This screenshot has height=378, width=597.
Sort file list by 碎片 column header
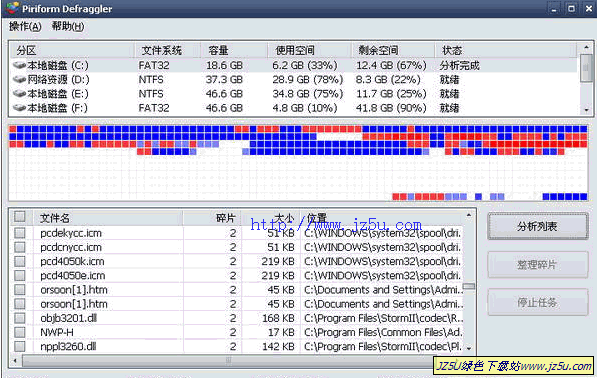[x=212, y=218]
